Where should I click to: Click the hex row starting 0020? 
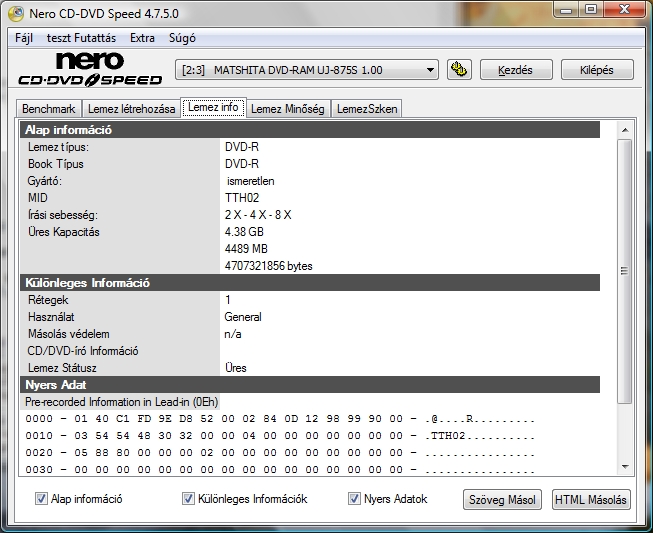(280, 453)
